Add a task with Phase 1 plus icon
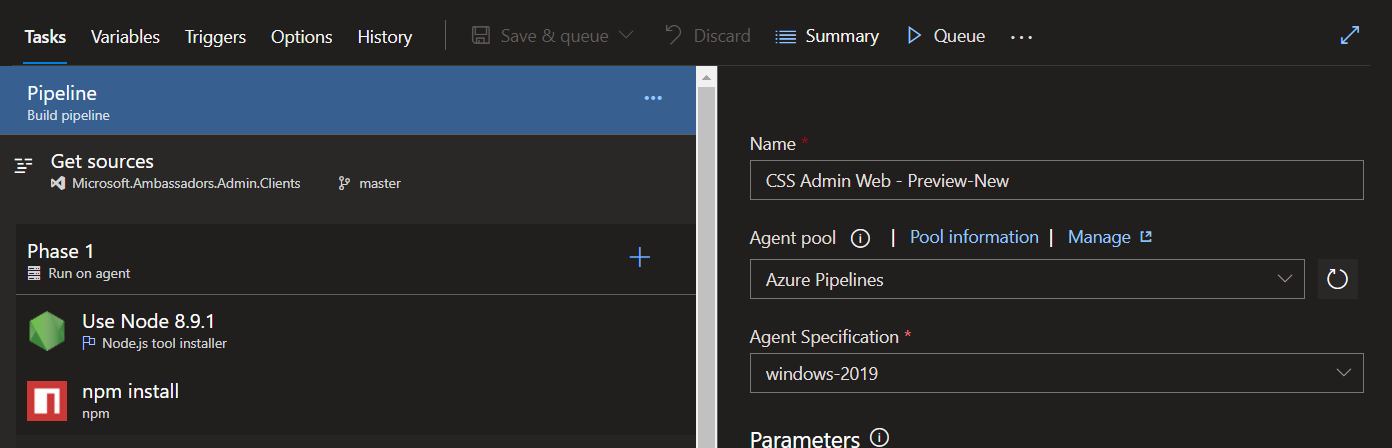Screen dimensions: 1392x448 coord(640,258)
